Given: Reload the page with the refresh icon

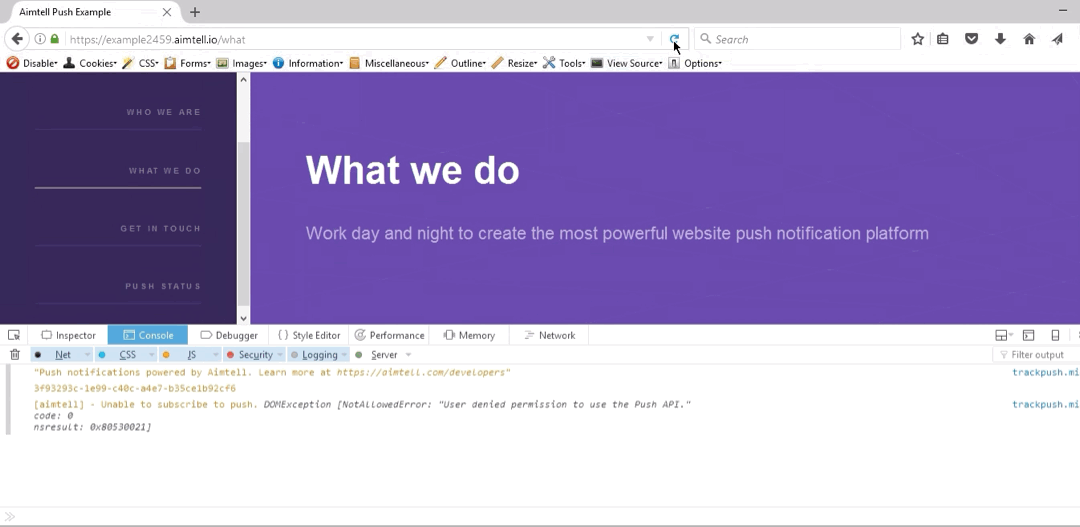Looking at the screenshot, I should click(x=675, y=39).
